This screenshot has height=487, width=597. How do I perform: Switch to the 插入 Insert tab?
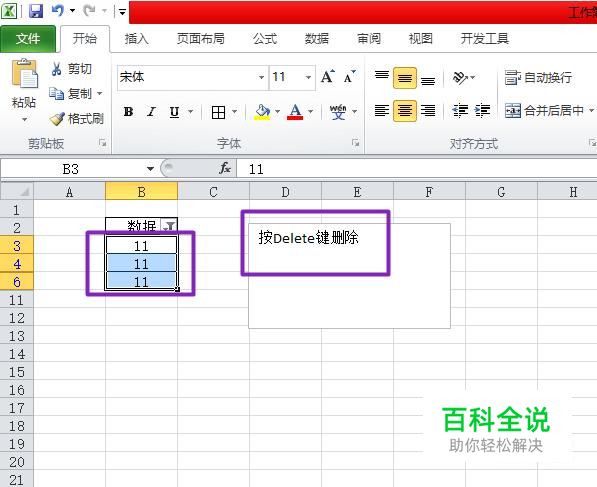point(136,39)
